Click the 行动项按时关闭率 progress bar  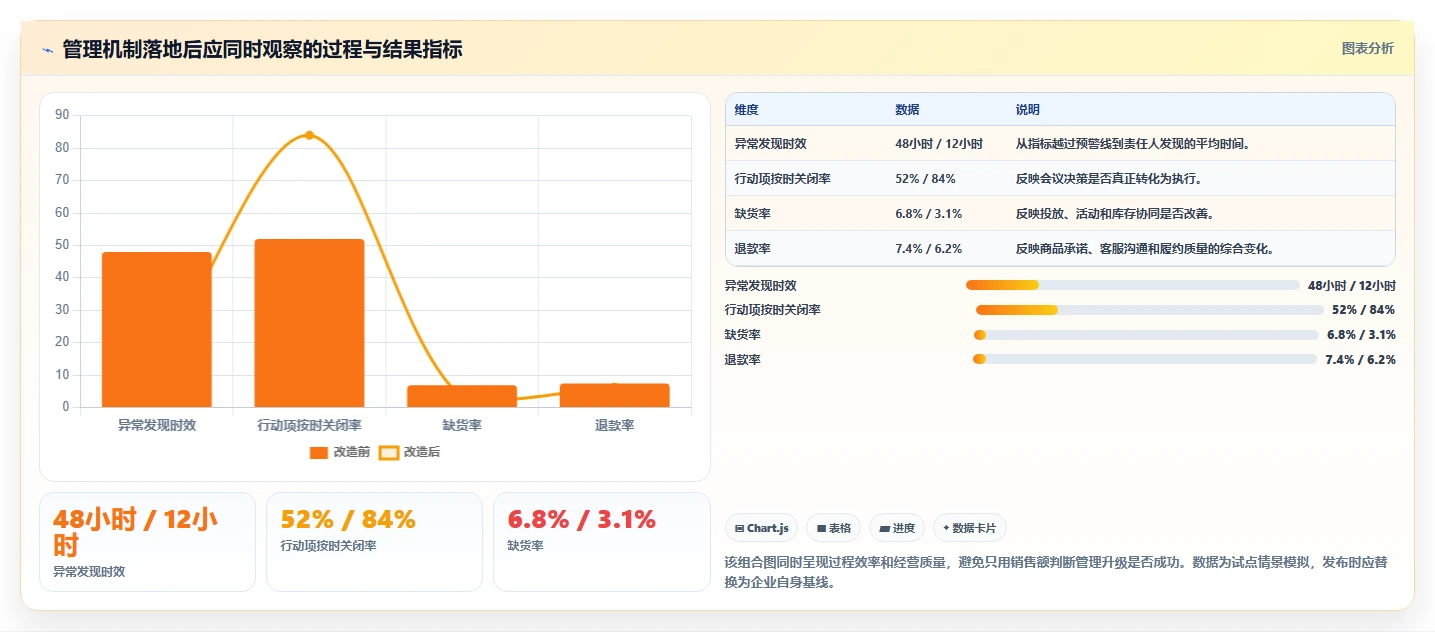(x=1149, y=310)
